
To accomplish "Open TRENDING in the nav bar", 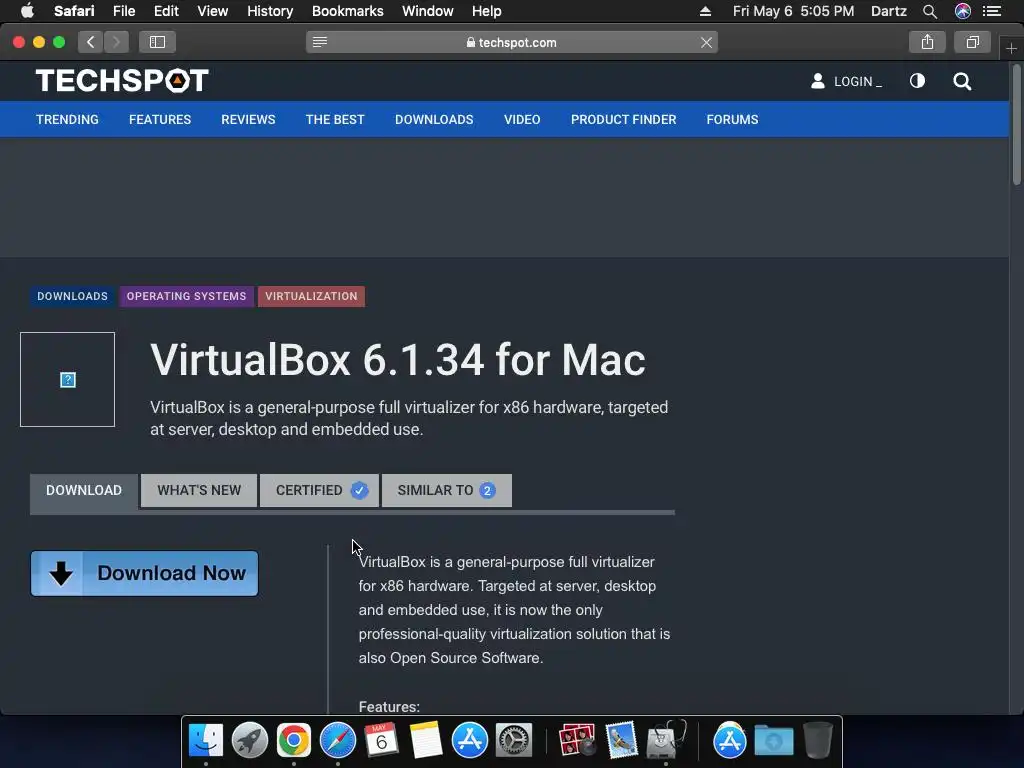I will click(67, 120).
